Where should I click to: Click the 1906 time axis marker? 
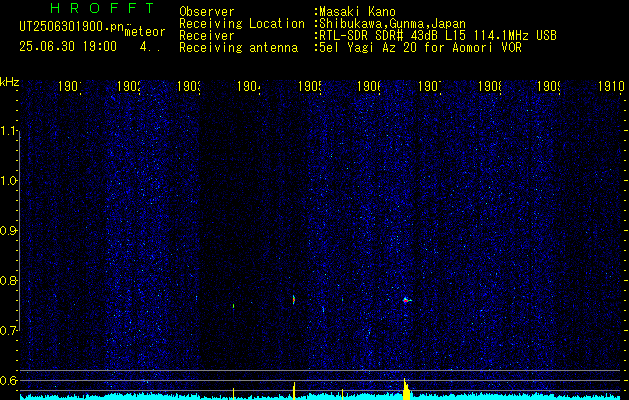tap(369, 86)
